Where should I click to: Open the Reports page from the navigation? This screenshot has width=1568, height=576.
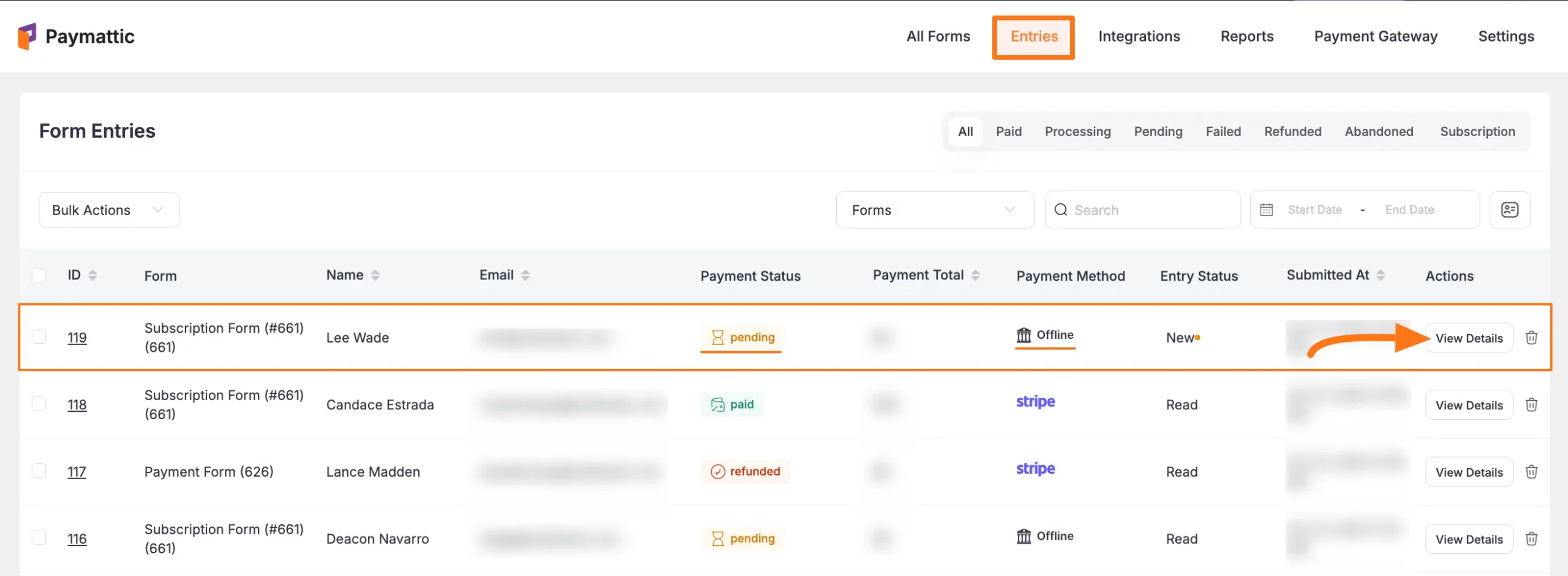pos(1246,36)
